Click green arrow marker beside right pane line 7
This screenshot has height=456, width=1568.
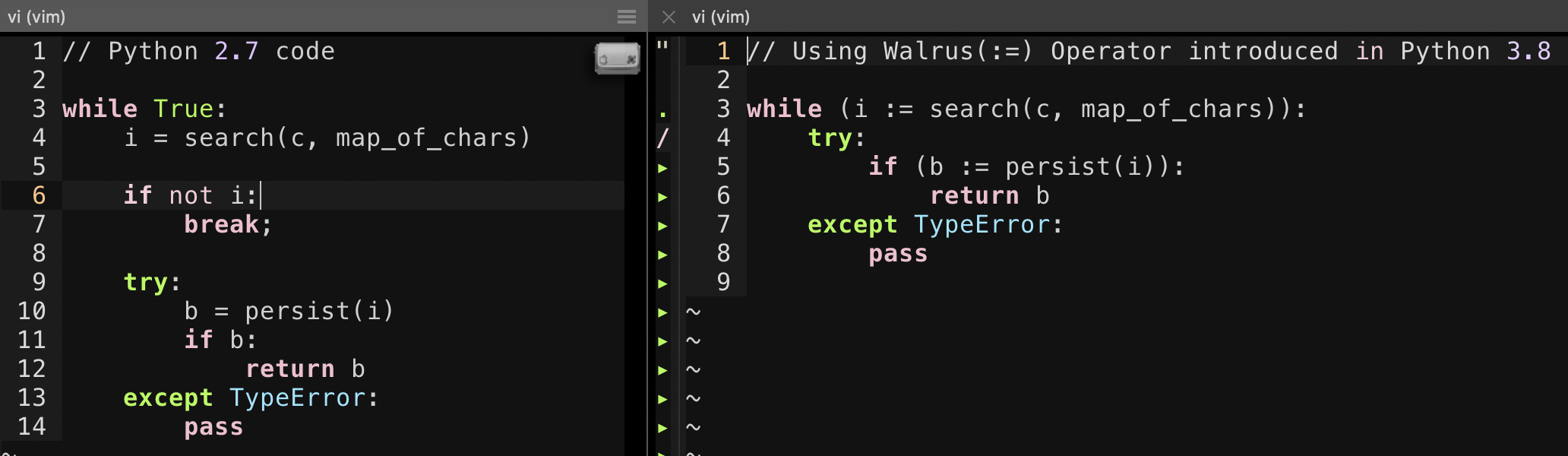tap(663, 226)
